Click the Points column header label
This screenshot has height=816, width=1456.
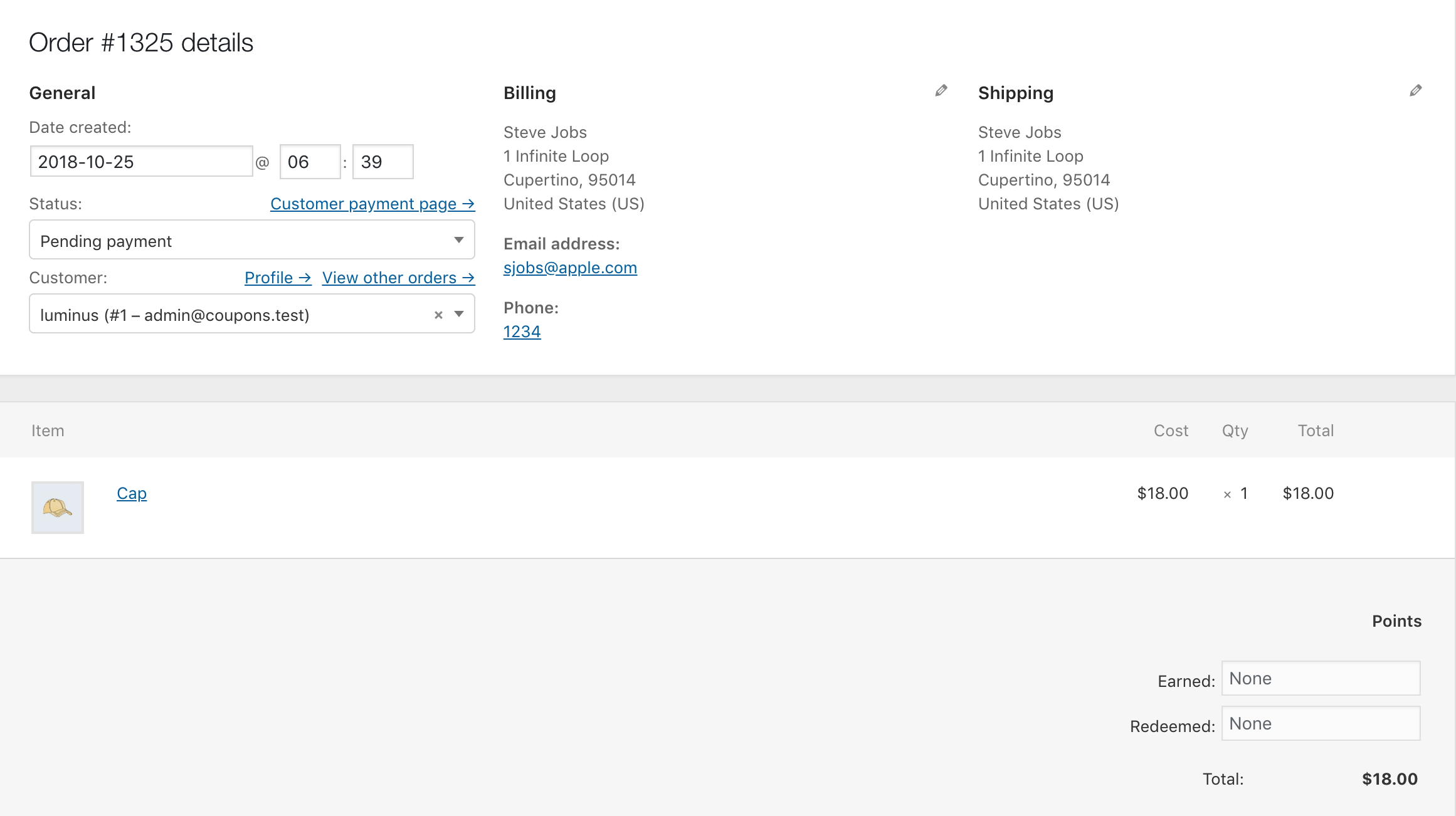[x=1396, y=621]
